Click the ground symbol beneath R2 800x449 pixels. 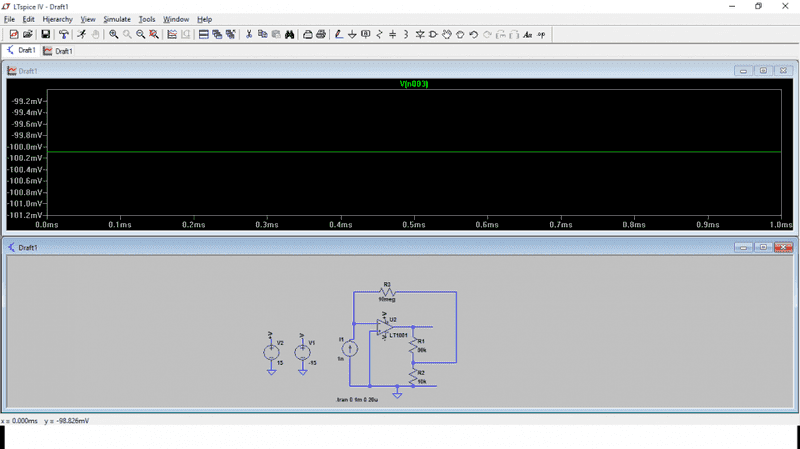click(397, 393)
